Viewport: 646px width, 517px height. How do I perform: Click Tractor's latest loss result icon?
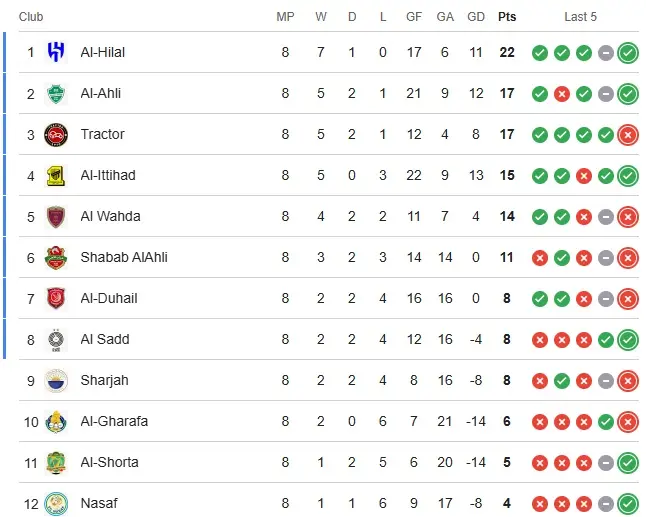tap(628, 134)
